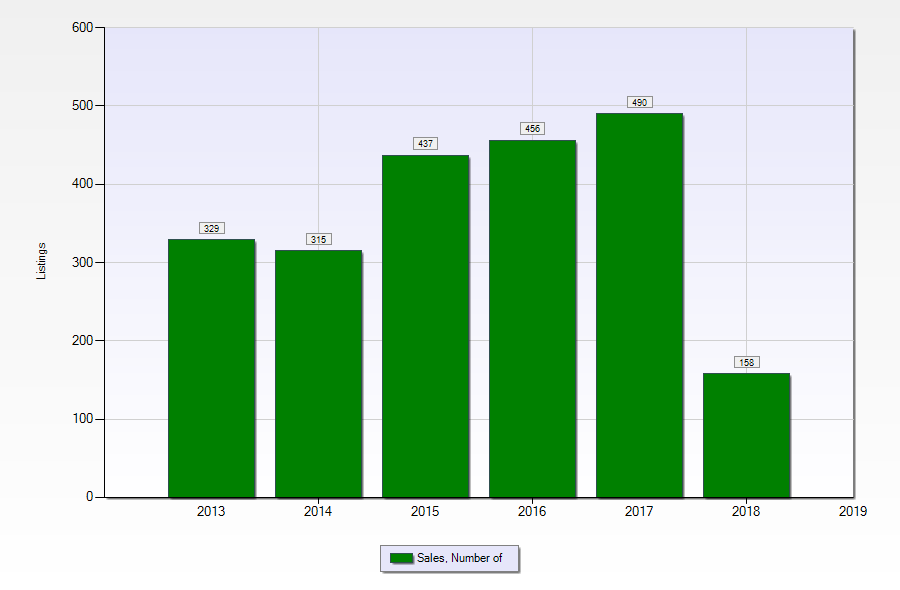Click the Listings y-axis title

[x=41, y=261]
